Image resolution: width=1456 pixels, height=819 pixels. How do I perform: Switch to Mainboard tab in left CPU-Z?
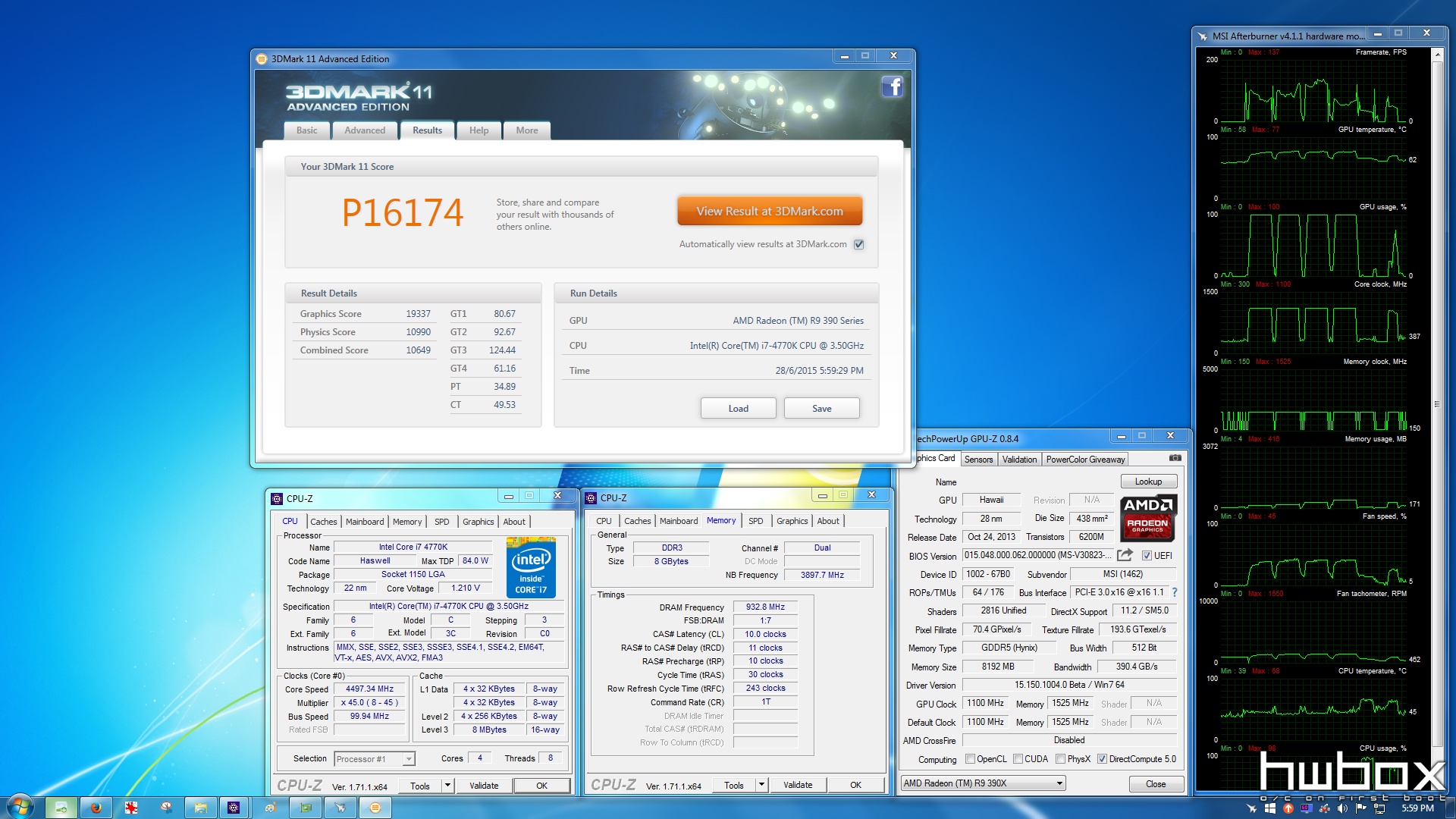[365, 522]
